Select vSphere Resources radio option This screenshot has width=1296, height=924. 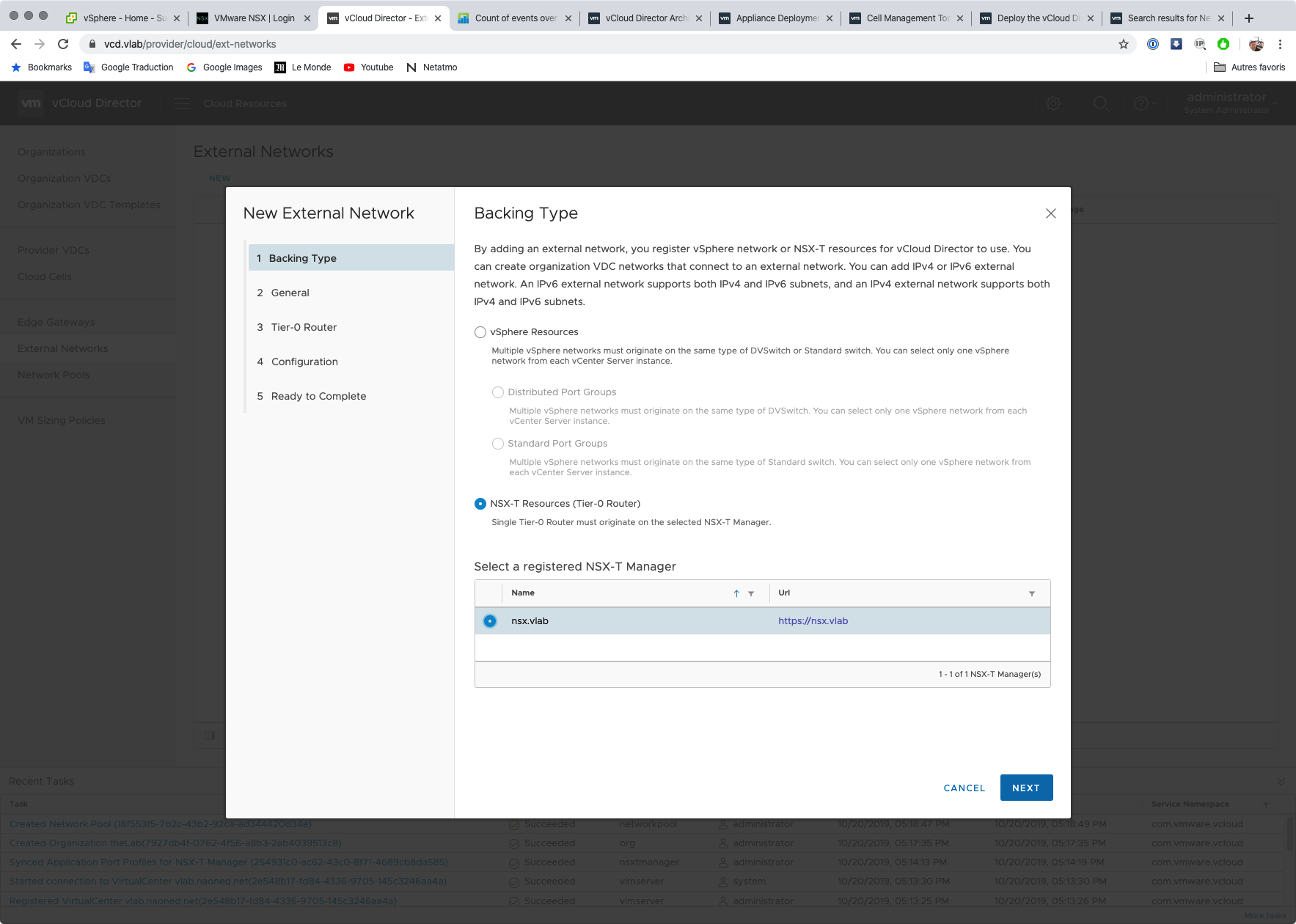(480, 332)
